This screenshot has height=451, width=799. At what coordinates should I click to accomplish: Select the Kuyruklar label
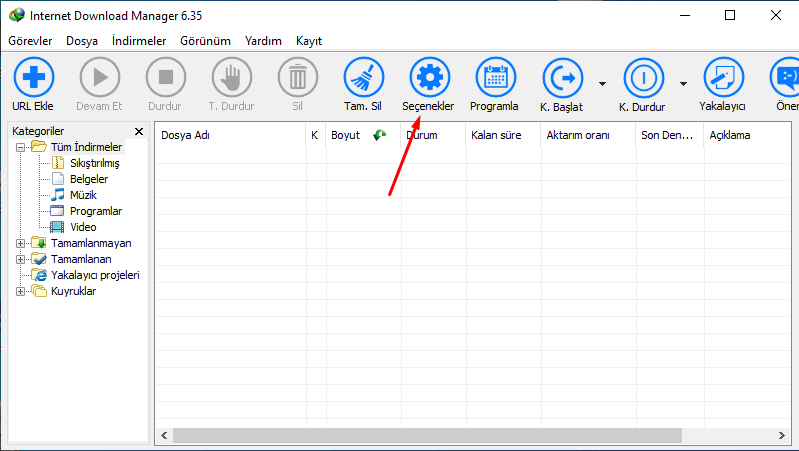73,291
